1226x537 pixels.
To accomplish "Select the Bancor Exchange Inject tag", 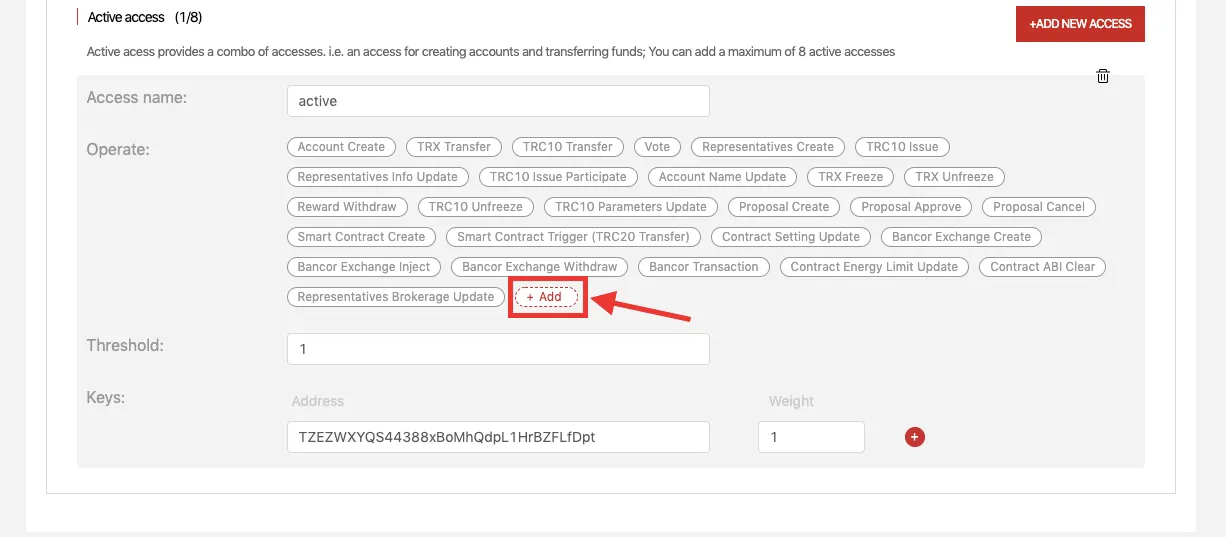I will (364, 267).
